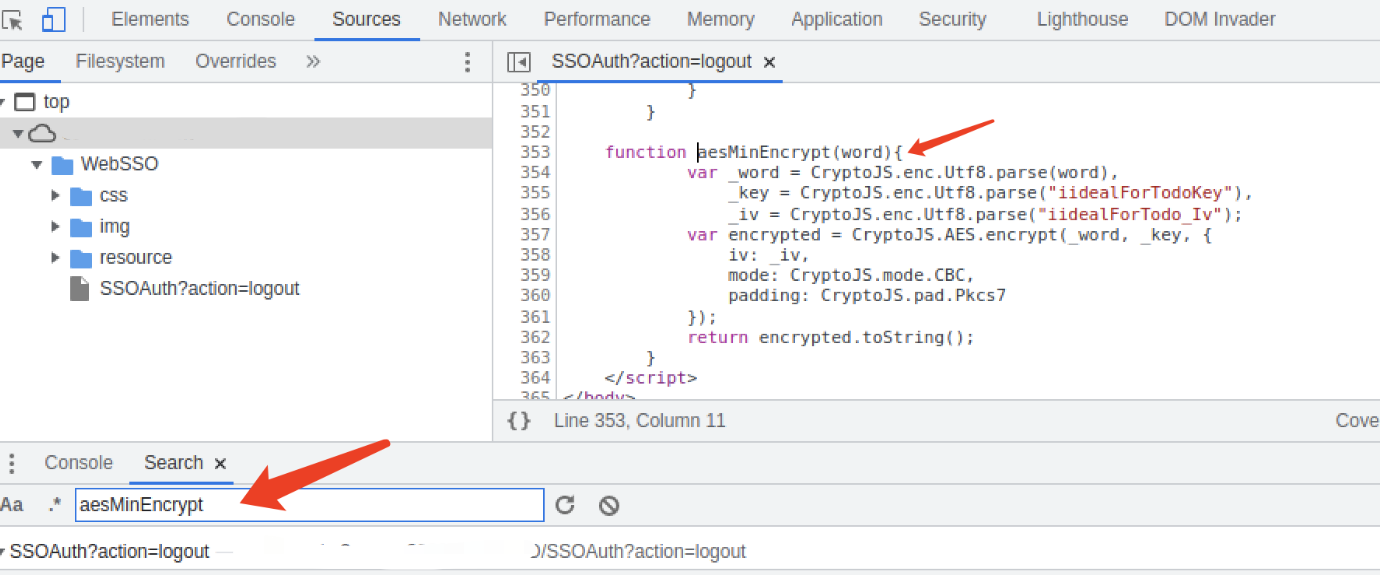This screenshot has width=1380, height=578.
Task: Select the WebSSO folder
Action: [119, 164]
